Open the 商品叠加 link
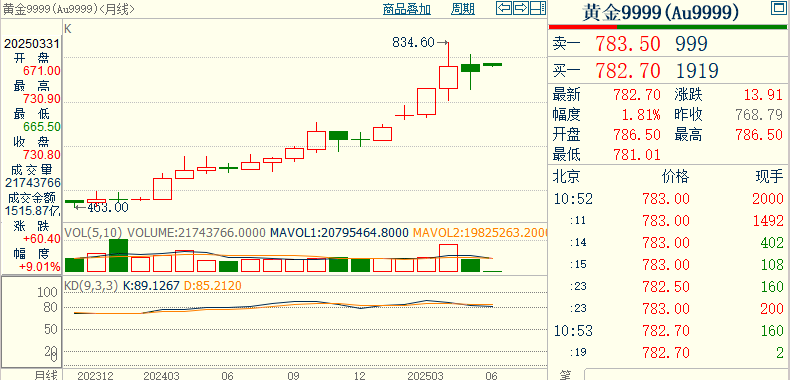The image size is (790, 380). pyautogui.click(x=407, y=9)
